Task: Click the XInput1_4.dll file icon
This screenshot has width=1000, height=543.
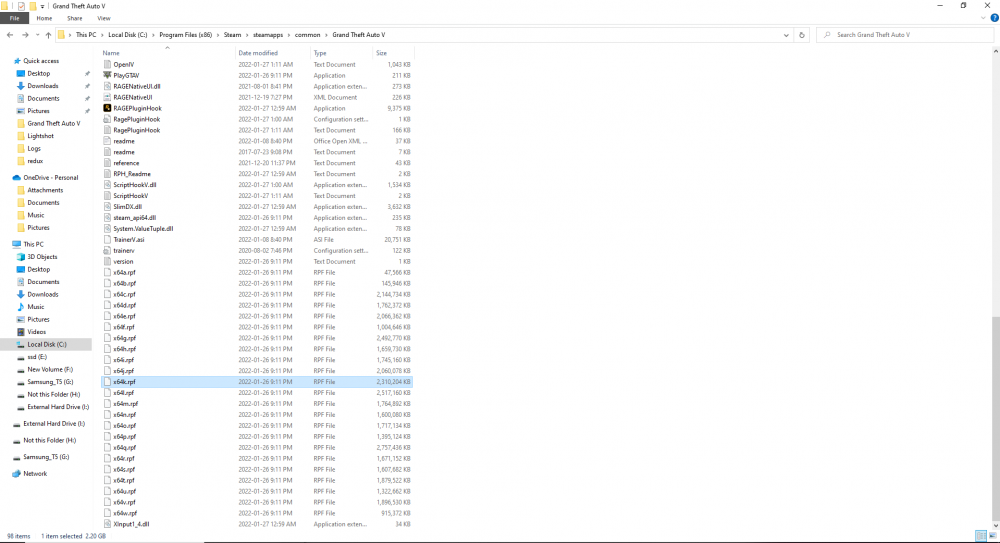Action: (107, 524)
